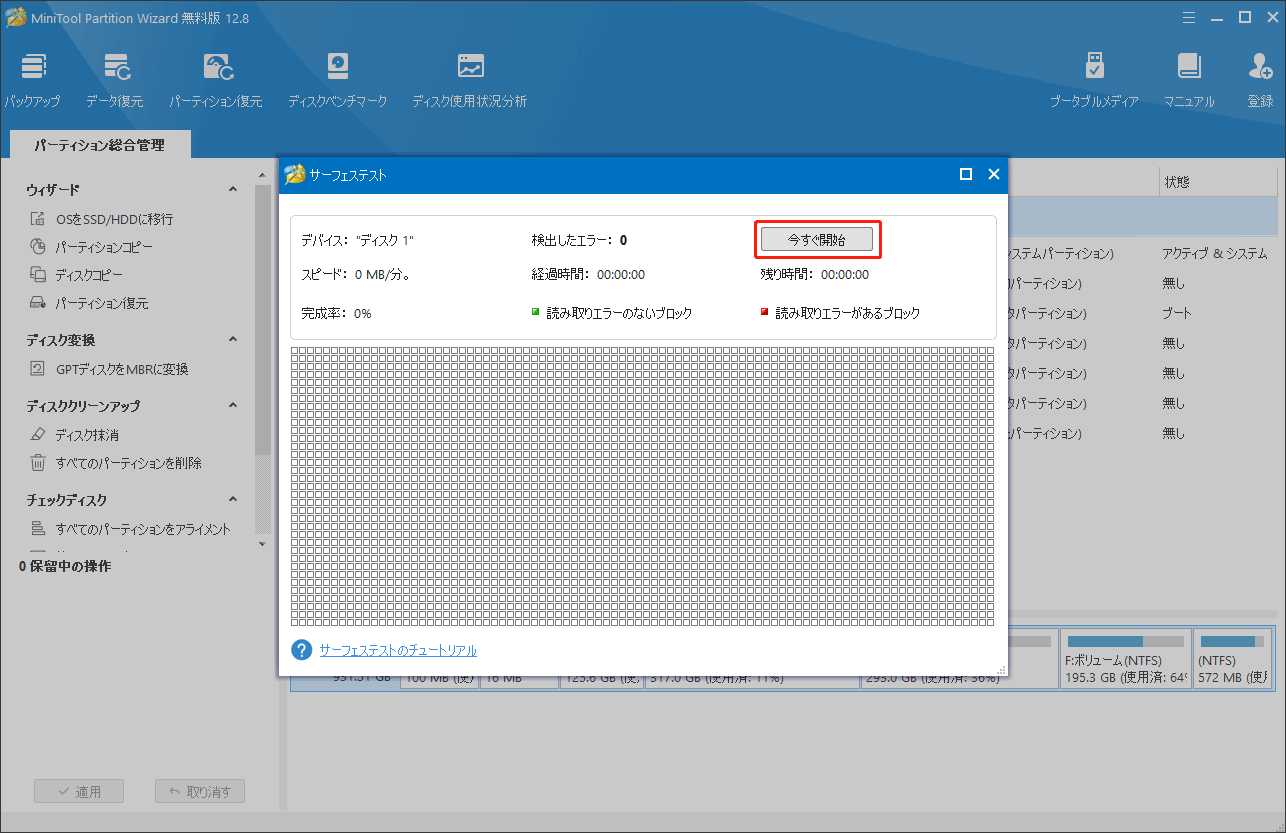This screenshot has width=1286, height=833.
Task: Open the データ復元 tool
Action: (114, 80)
